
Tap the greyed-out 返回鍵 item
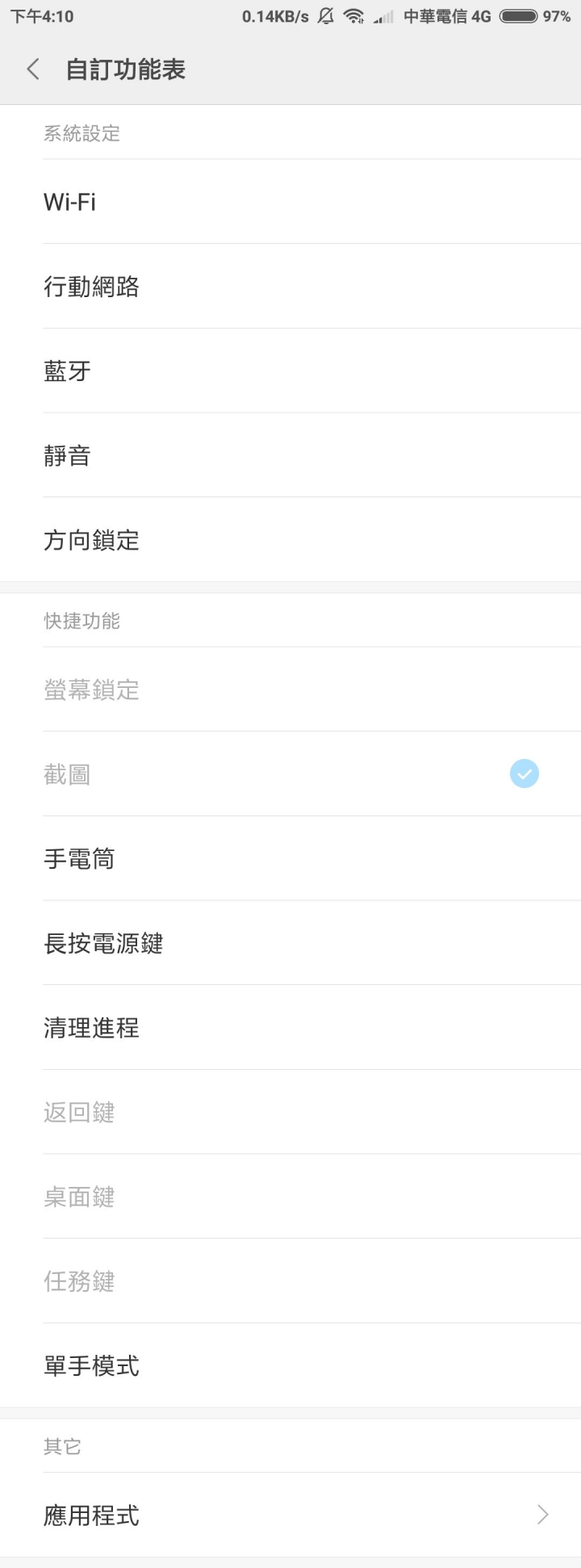click(x=290, y=1112)
